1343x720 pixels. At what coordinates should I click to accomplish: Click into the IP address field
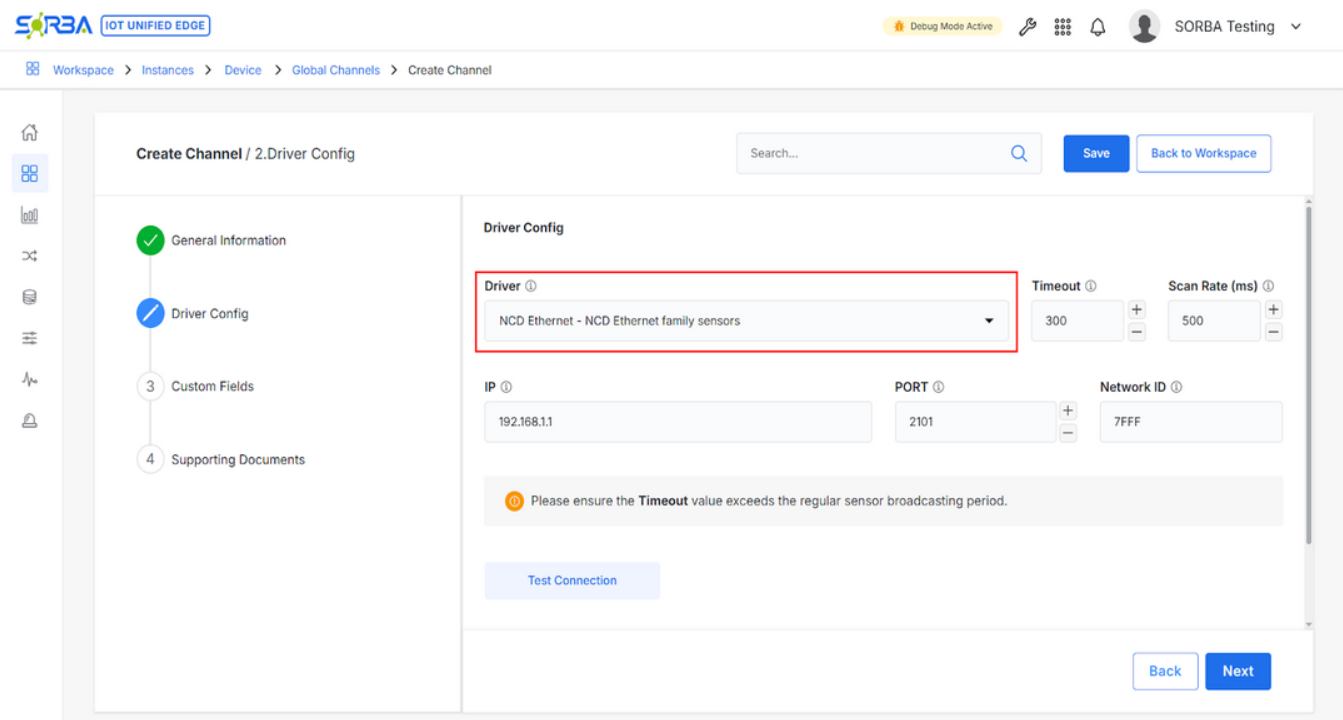pyautogui.click(x=677, y=422)
